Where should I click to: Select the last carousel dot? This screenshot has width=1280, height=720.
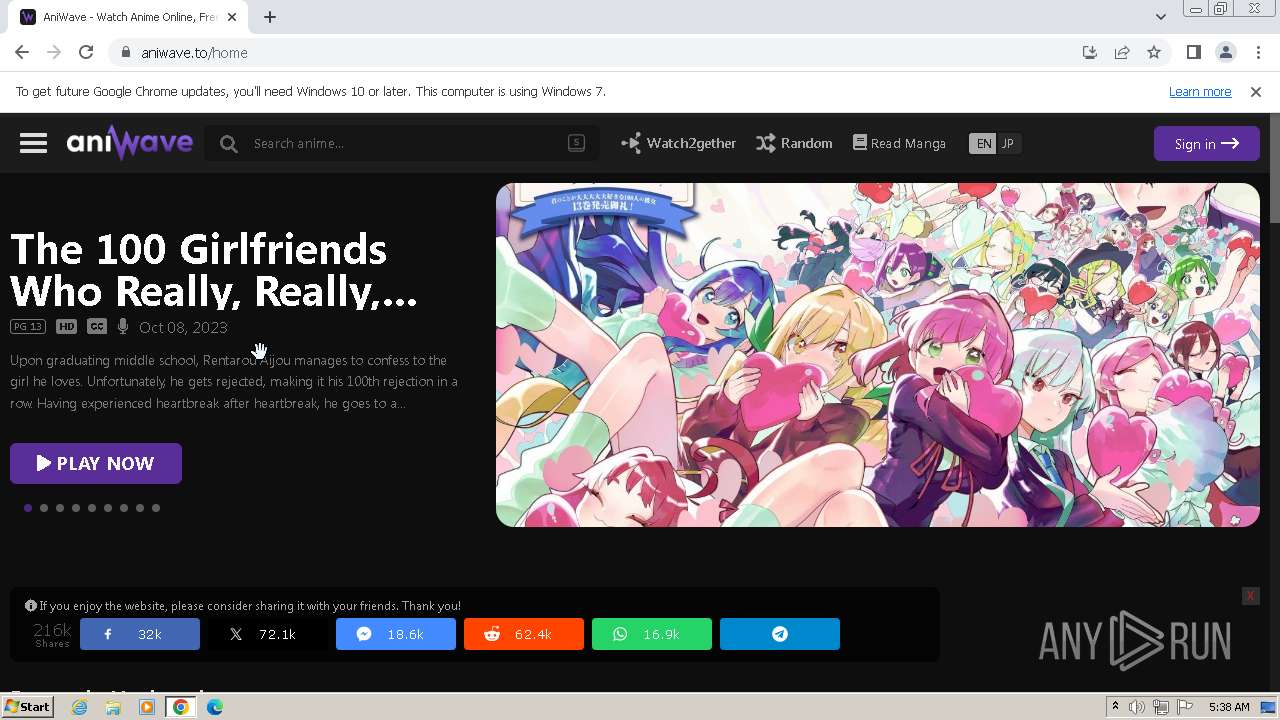156,508
